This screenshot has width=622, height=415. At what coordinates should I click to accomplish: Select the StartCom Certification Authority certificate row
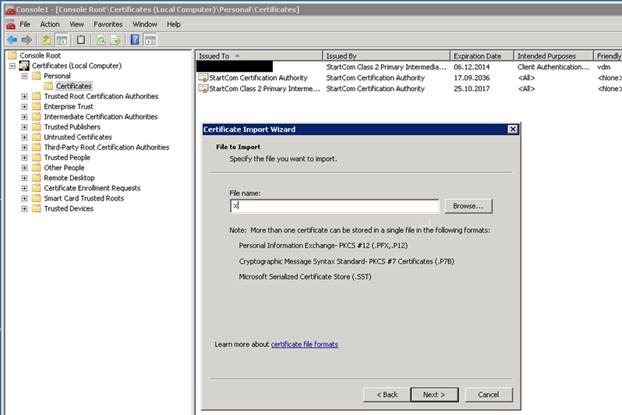268,77
